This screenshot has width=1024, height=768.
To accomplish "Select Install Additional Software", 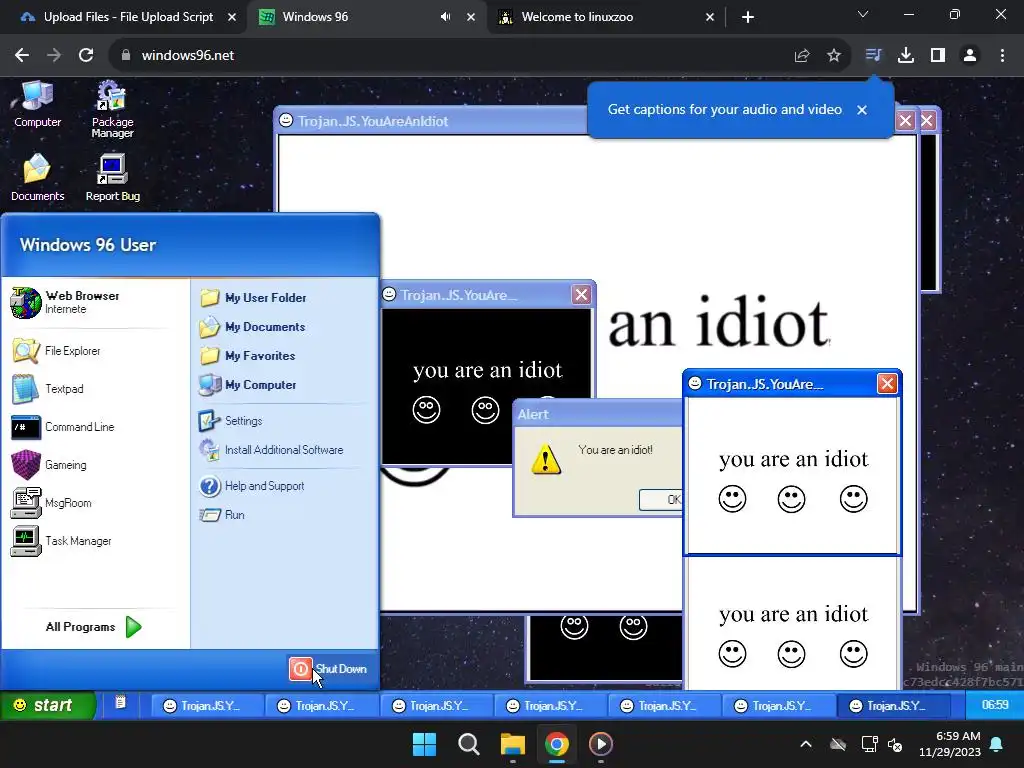I will click(x=271, y=450).
